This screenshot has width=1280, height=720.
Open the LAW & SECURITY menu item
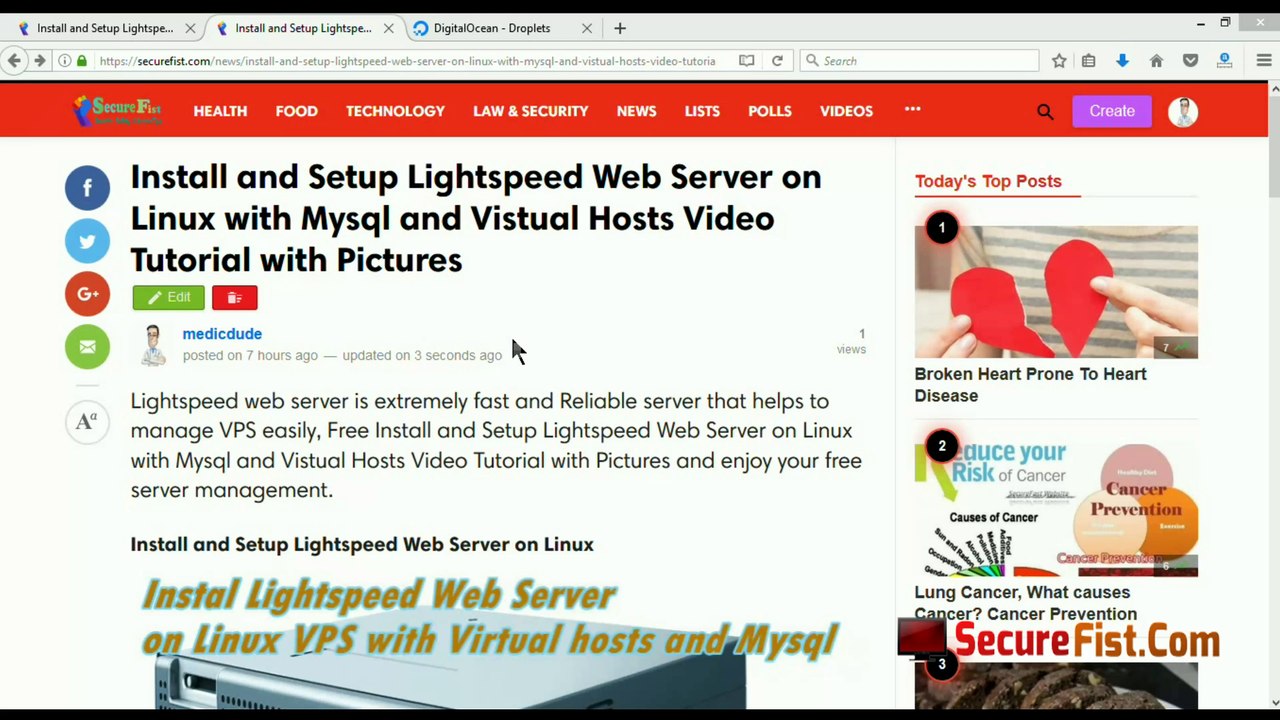pos(531,111)
